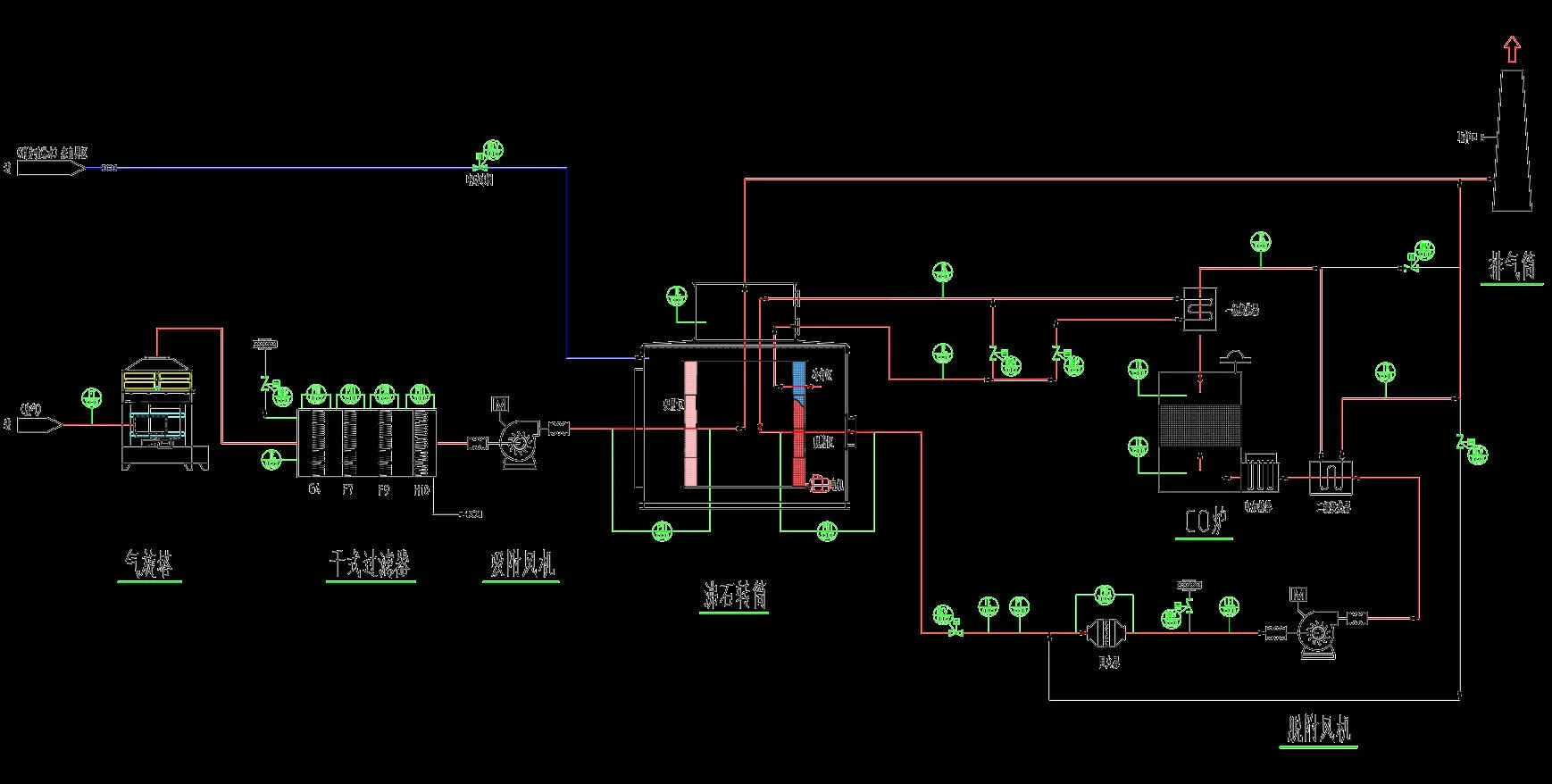Viewport: 1552px width, 784px height.
Task: Click the 吸附风机 label
Action: point(522,563)
